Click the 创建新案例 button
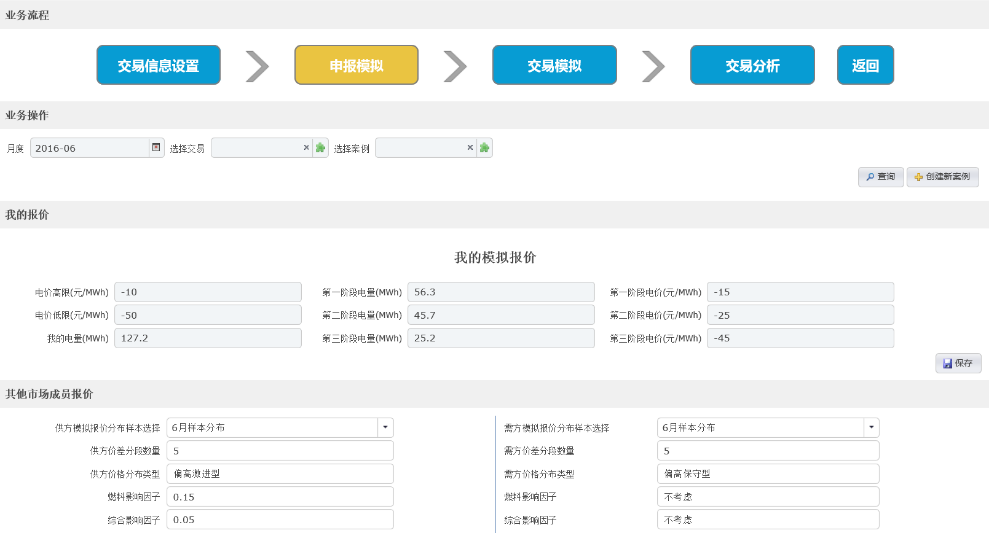989x533 pixels. pyautogui.click(x=943, y=177)
